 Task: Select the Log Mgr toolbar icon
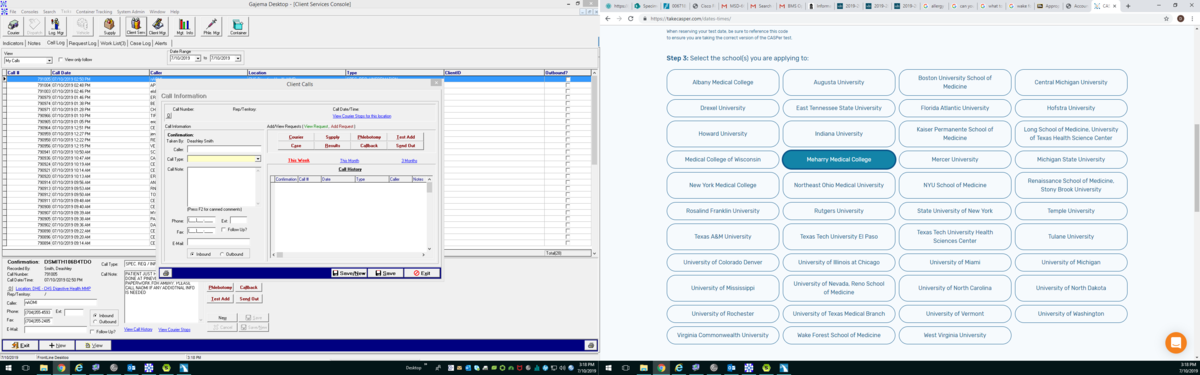[57, 26]
